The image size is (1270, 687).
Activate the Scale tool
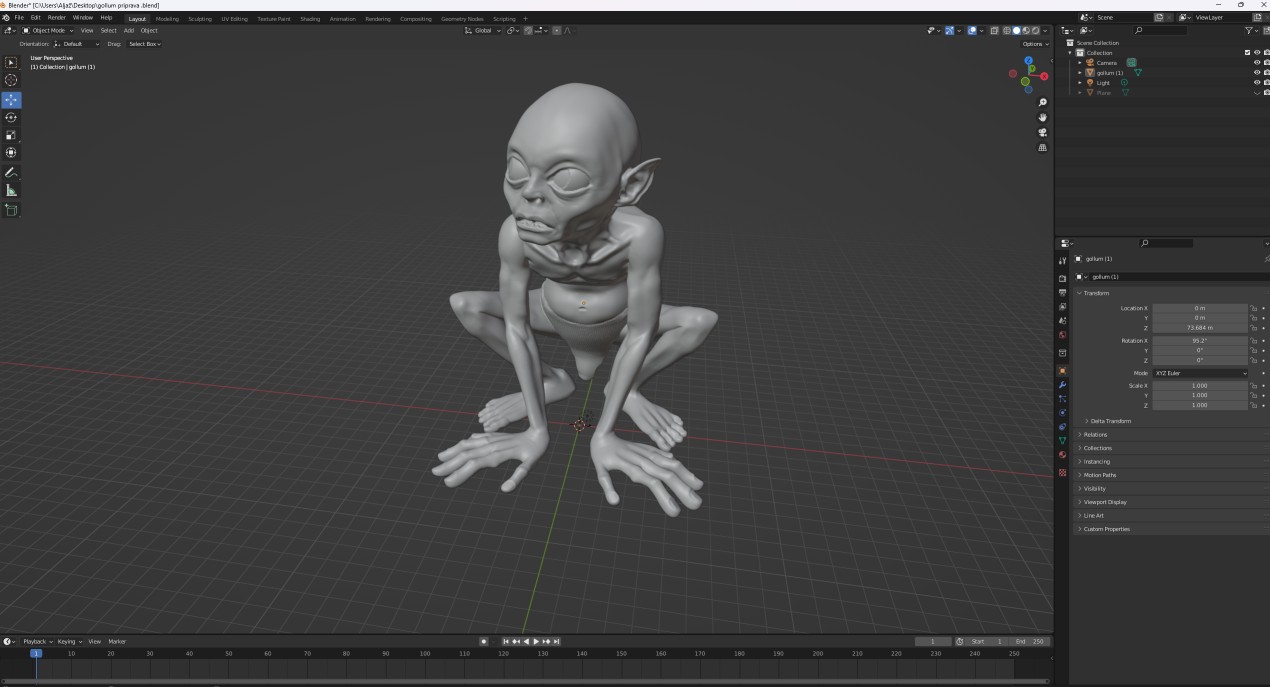[x=11, y=135]
